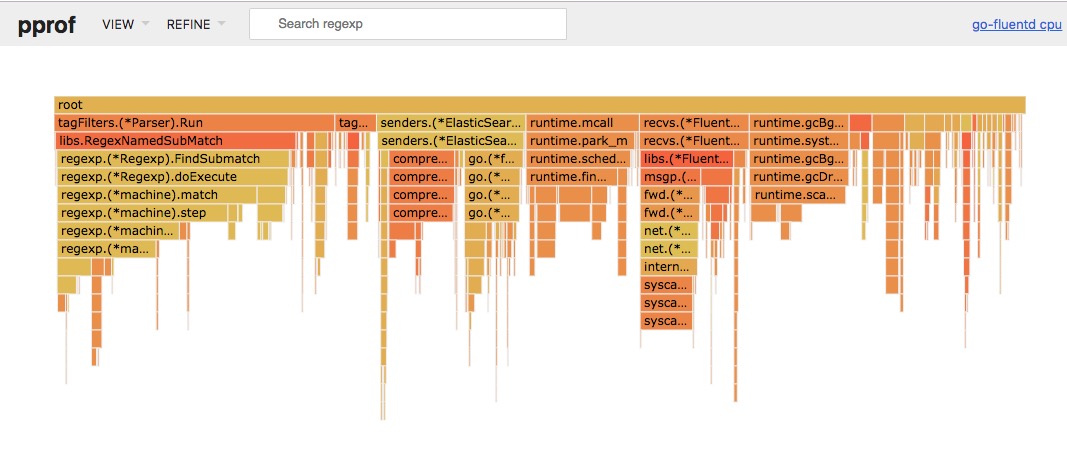This screenshot has height=467, width=1067.
Task: Select the regexp.(*machine).match frame
Action: [x=170, y=195]
